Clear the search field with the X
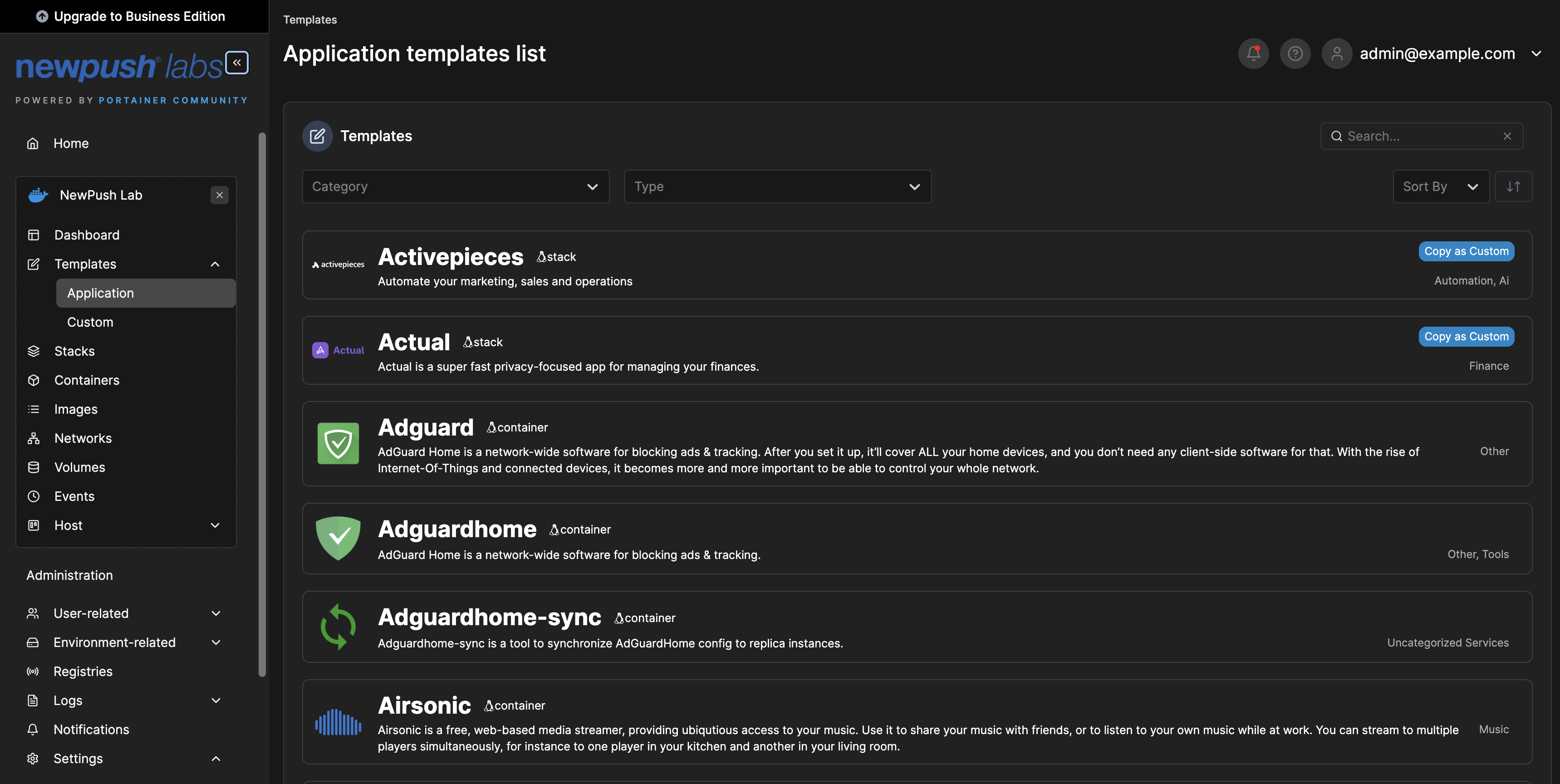This screenshot has width=1560, height=784. pyautogui.click(x=1507, y=136)
